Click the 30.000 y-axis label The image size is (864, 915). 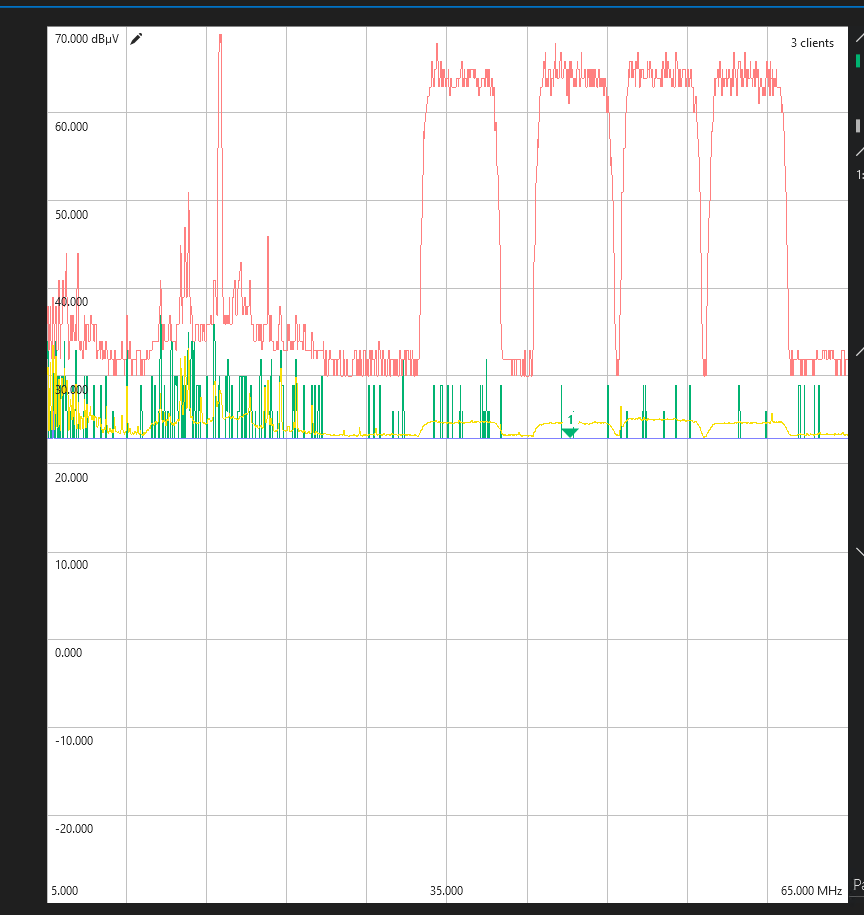coord(72,390)
